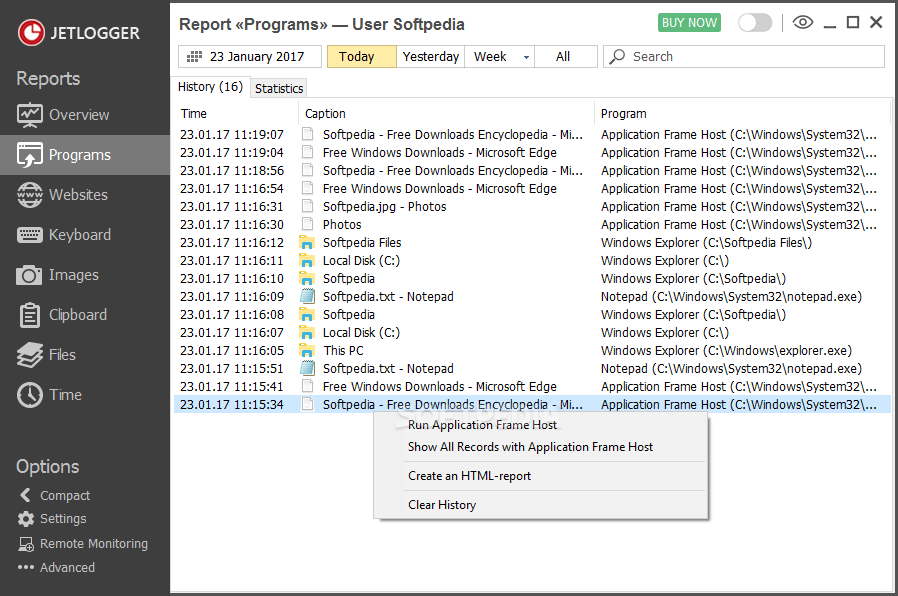
Task: Open the Advanced options link
Action: tap(68, 567)
